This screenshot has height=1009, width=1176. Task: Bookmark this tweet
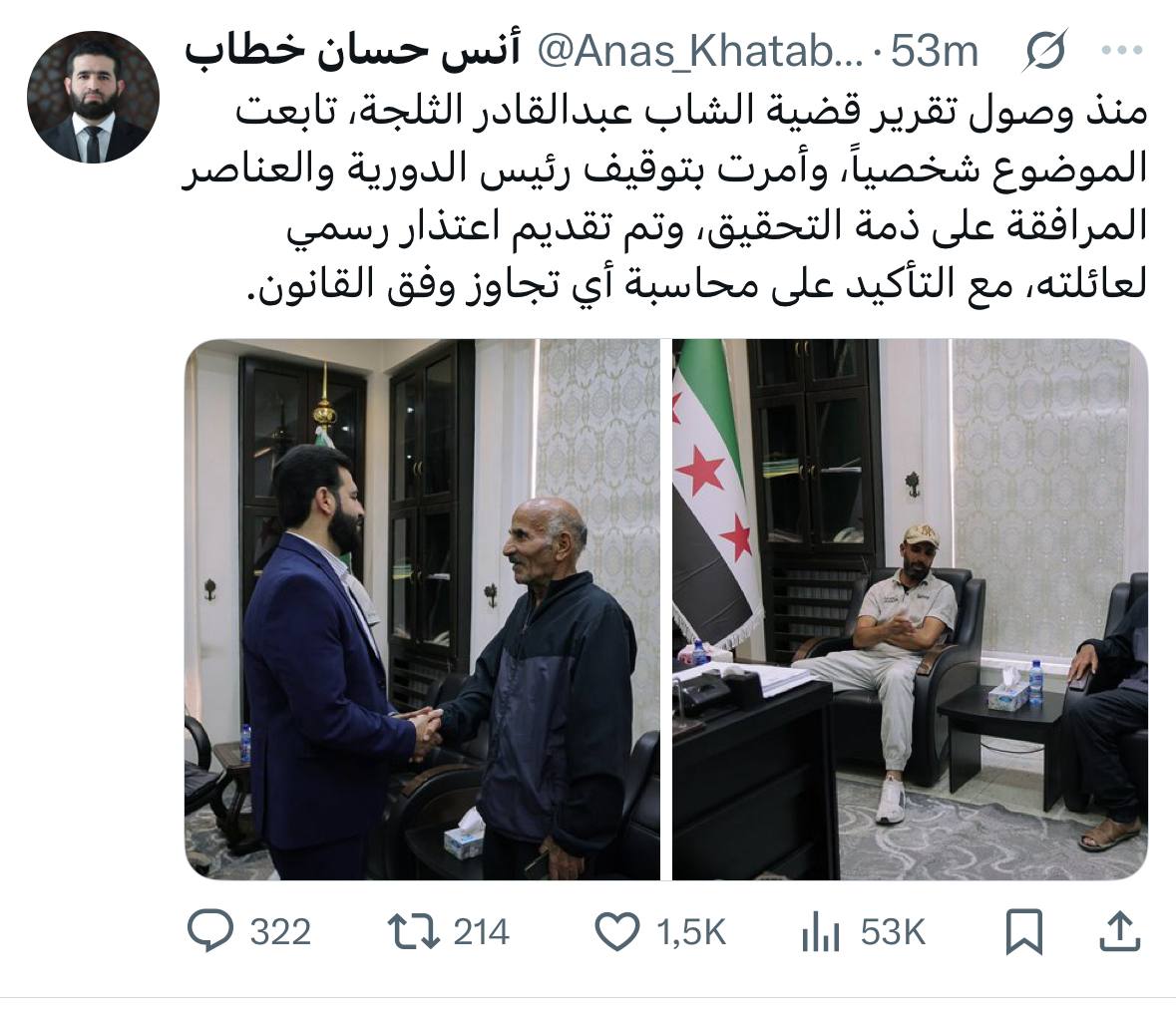(x=1024, y=932)
